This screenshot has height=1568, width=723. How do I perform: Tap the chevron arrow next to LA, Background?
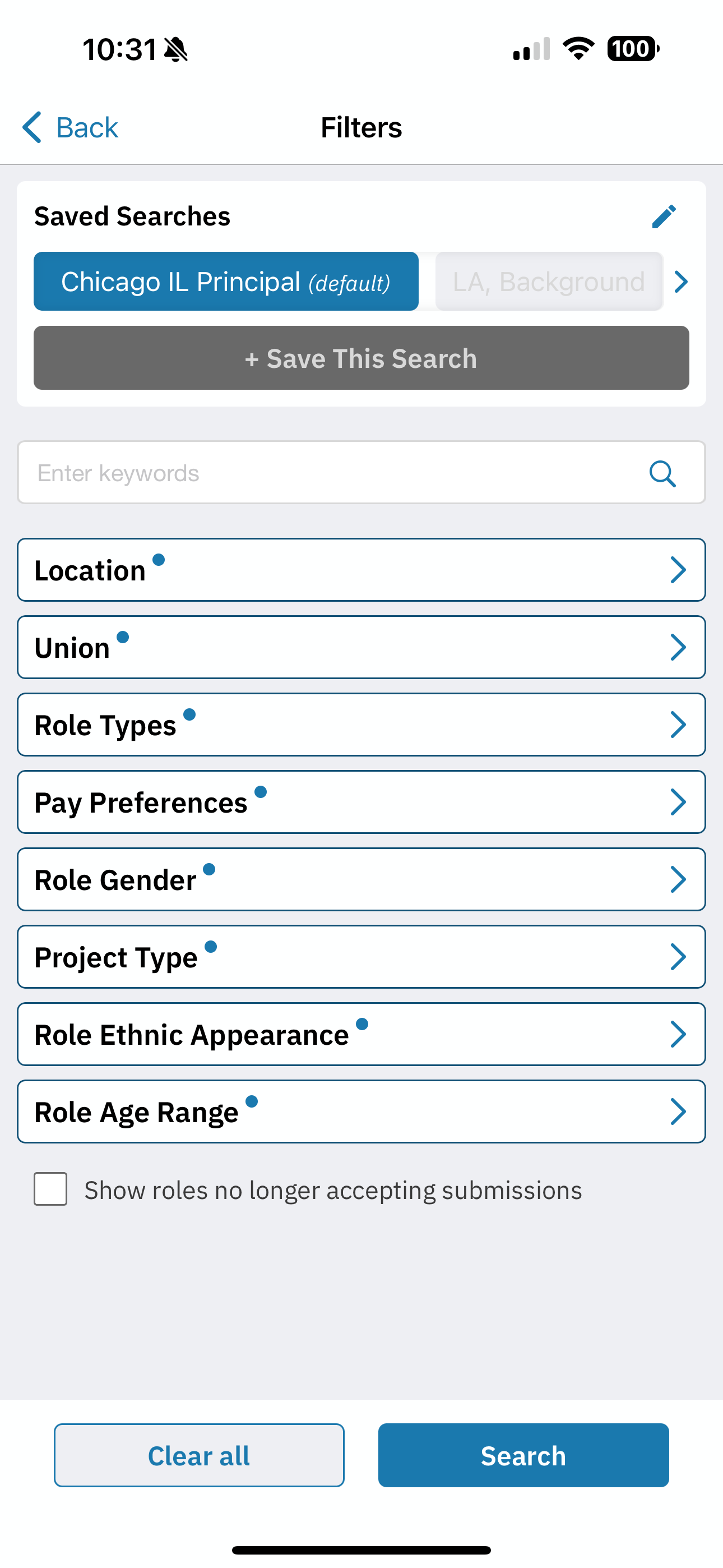[x=681, y=281]
